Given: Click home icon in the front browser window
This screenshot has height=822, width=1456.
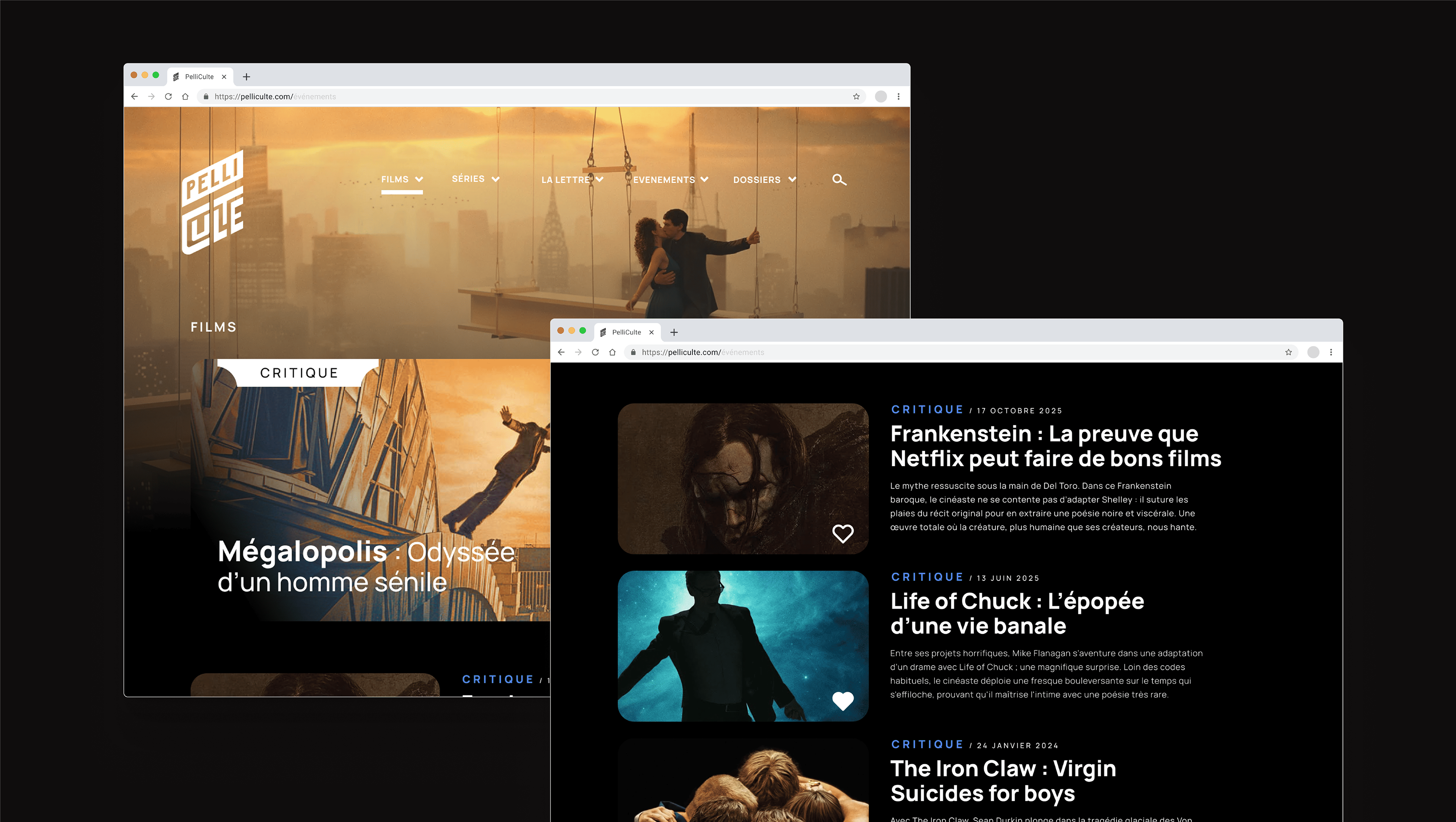Looking at the screenshot, I should [x=612, y=352].
